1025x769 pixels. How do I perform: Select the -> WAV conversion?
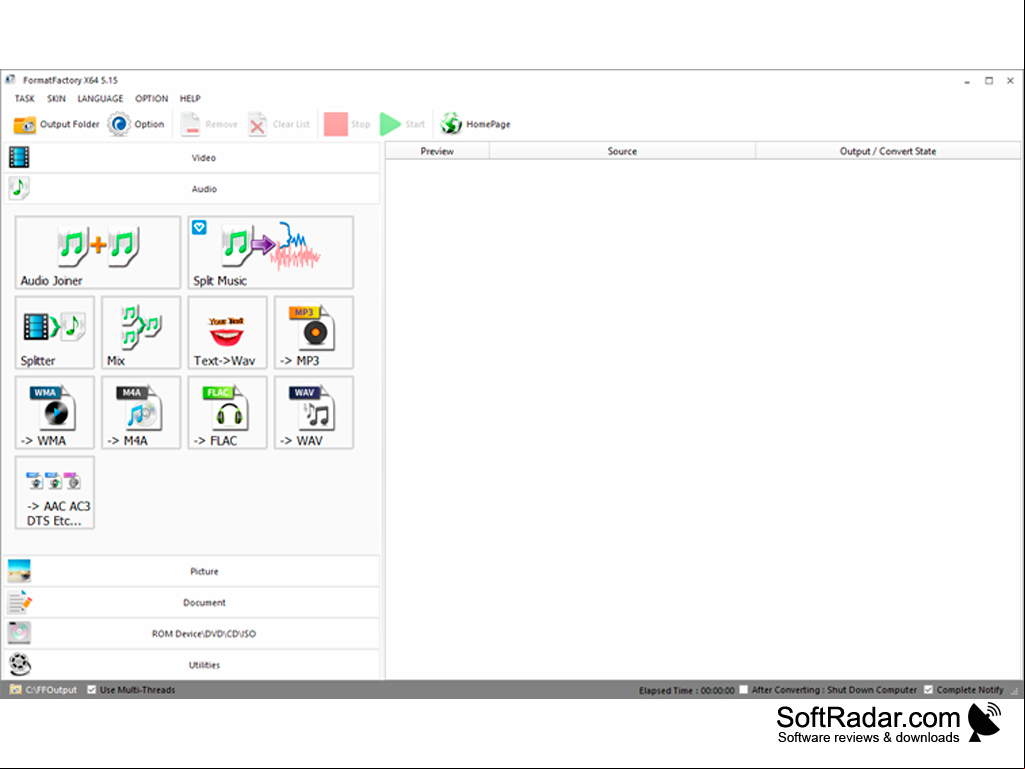click(314, 412)
